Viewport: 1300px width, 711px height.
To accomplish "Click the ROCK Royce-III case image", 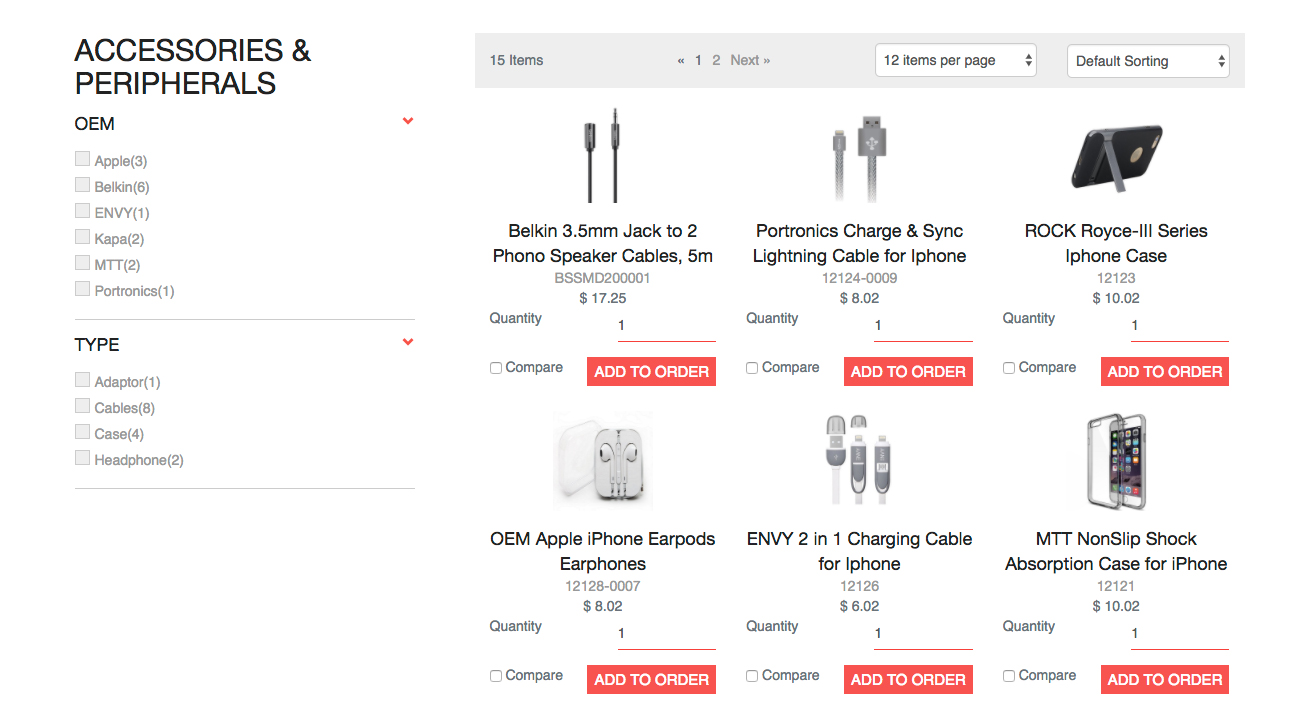I will (1115, 158).
